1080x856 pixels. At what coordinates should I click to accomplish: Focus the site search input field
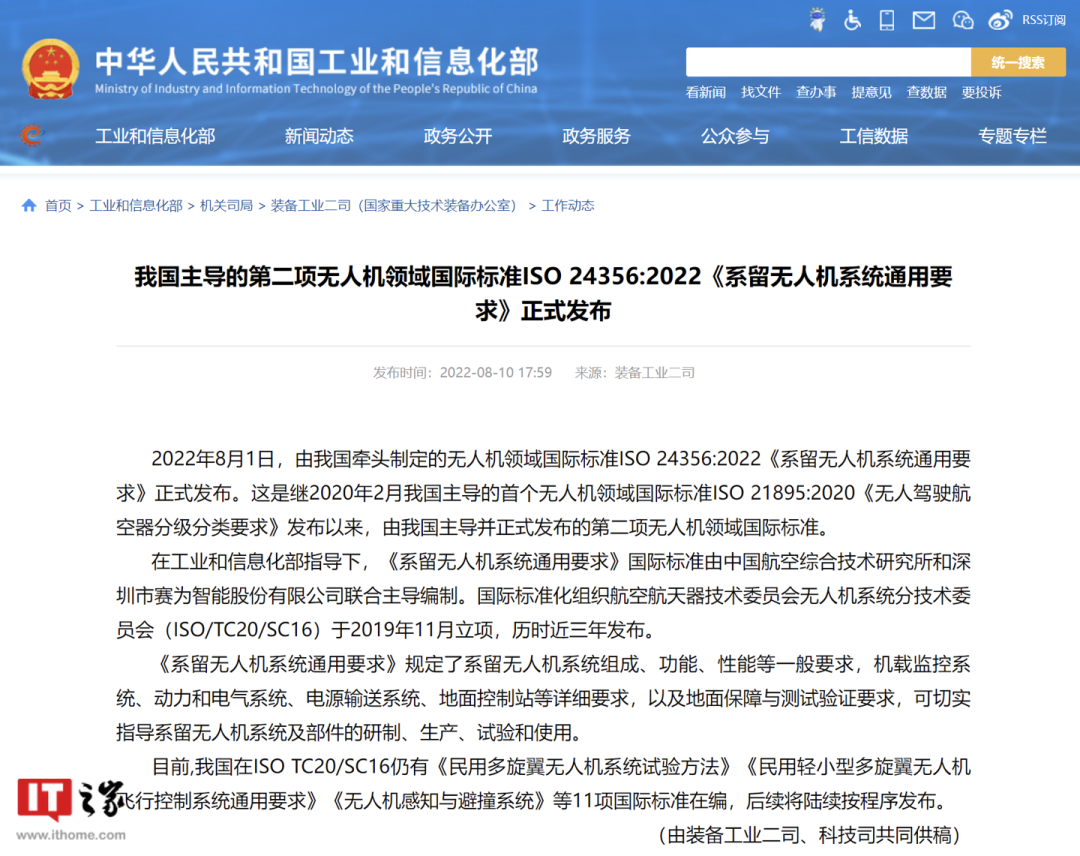click(x=828, y=63)
